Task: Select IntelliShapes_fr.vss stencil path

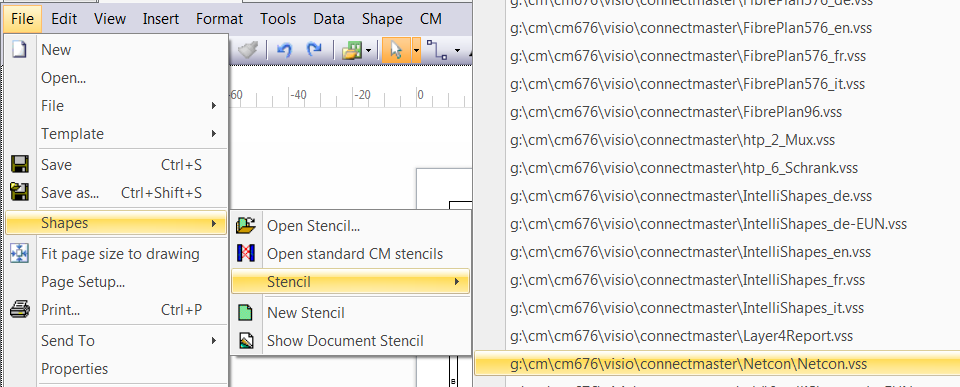Action: 688,280
